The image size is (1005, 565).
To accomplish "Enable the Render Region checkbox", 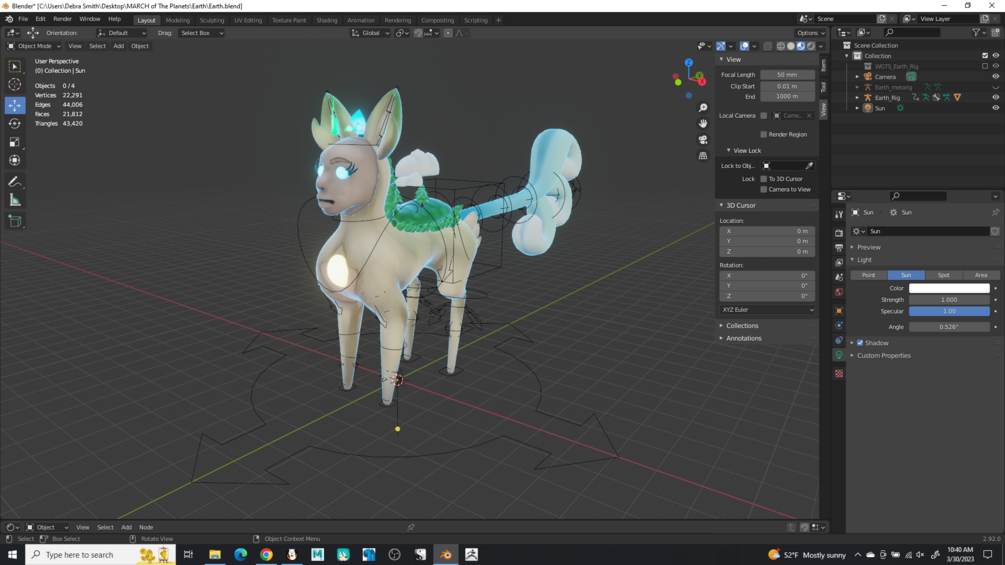I will tap(763, 135).
